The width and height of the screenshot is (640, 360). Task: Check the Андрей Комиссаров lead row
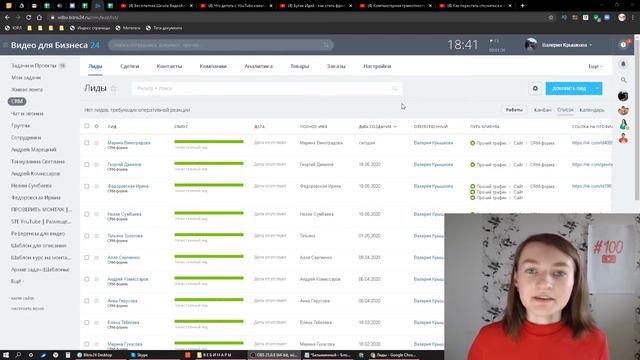coord(87,279)
